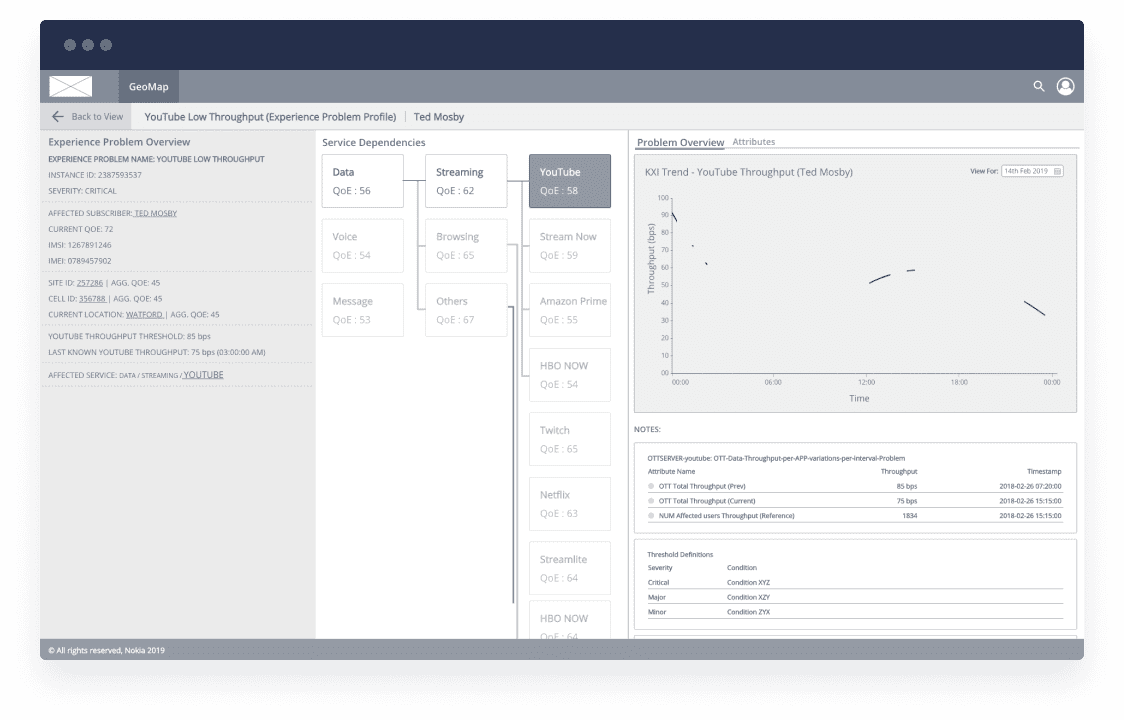Select the radio beside OTT Total Throughput (Prev)
This screenshot has height=720, width=1124.
coord(651,486)
